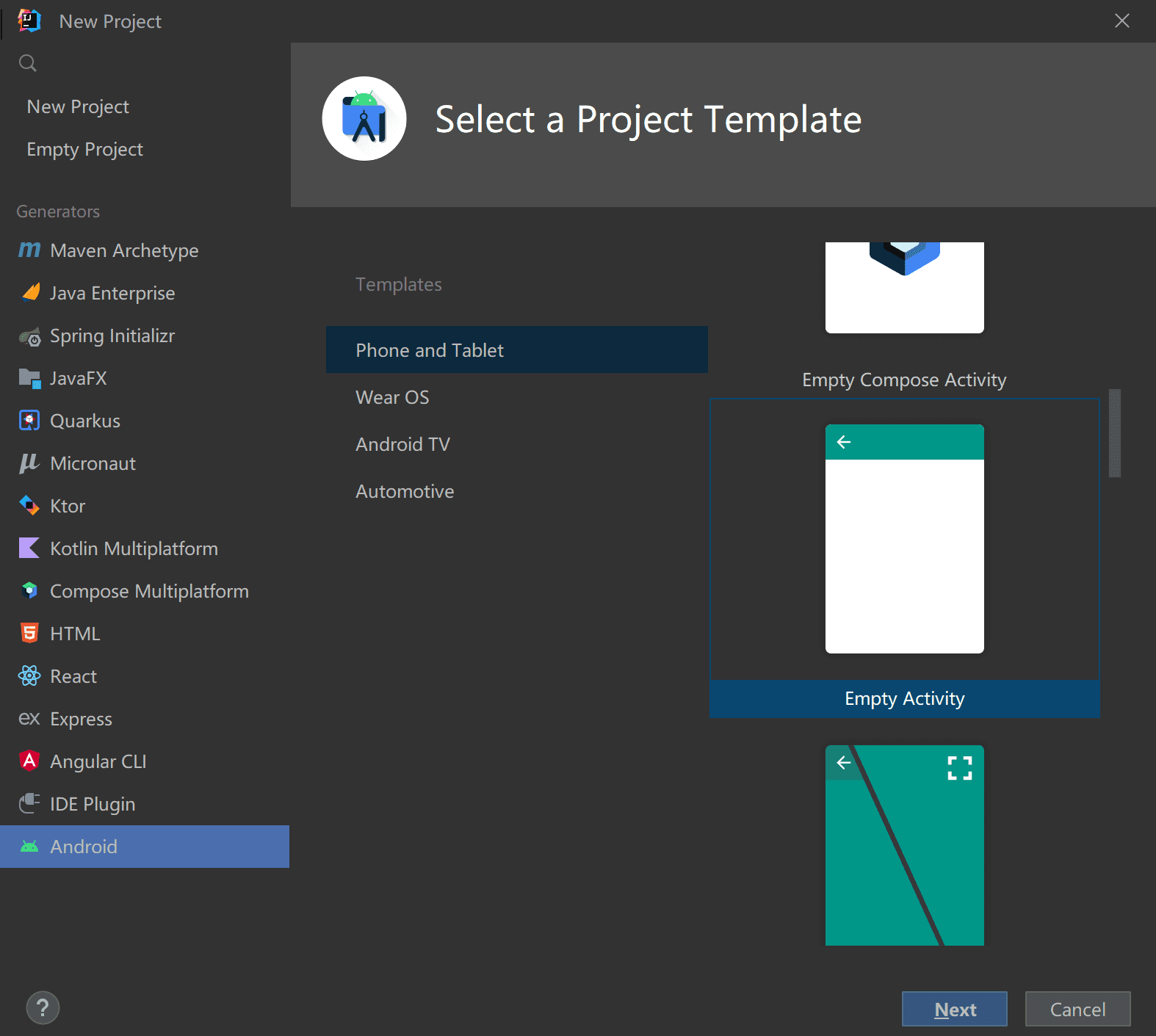Click the Java Enterprise flame icon
Screen dimensions: 1156x1036
30,293
